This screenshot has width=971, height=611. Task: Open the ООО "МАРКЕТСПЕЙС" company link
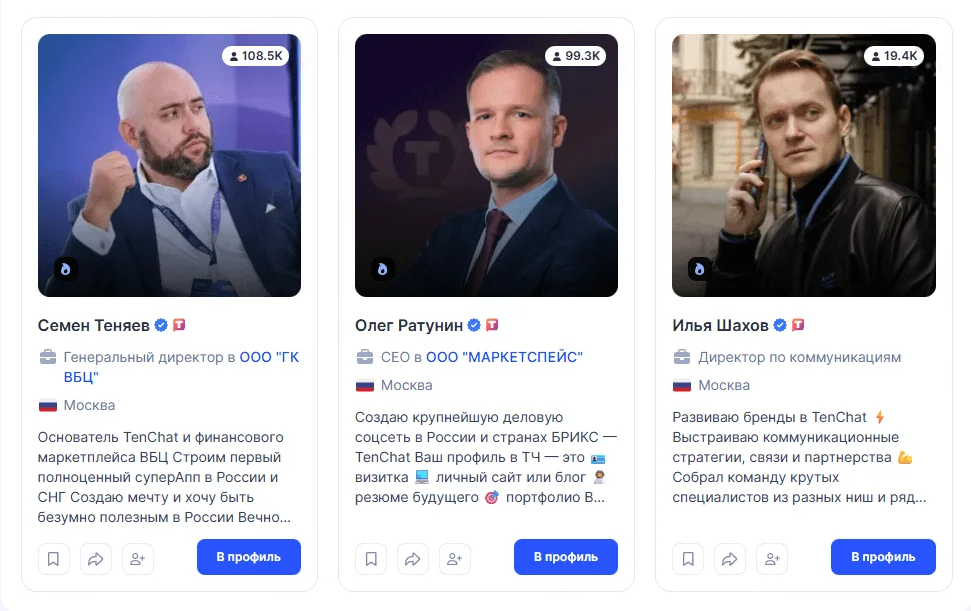click(504, 357)
